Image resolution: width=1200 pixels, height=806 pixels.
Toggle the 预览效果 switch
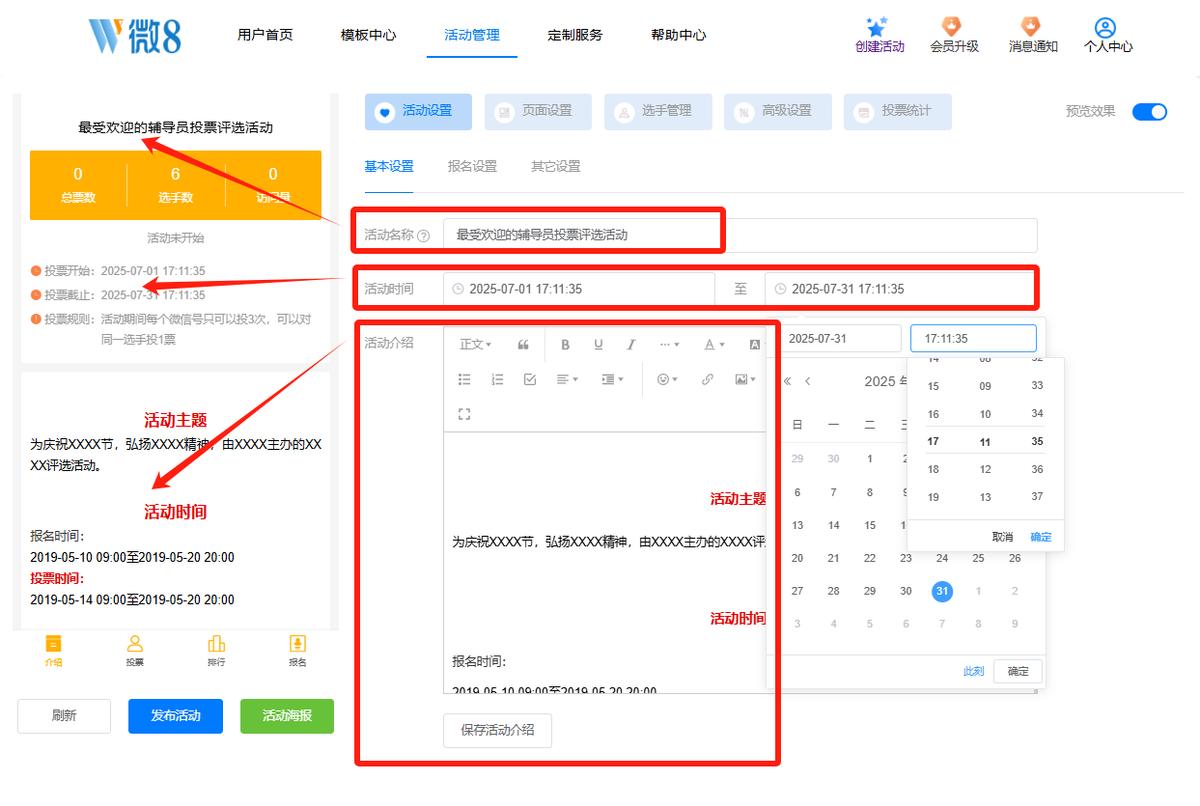click(1149, 112)
